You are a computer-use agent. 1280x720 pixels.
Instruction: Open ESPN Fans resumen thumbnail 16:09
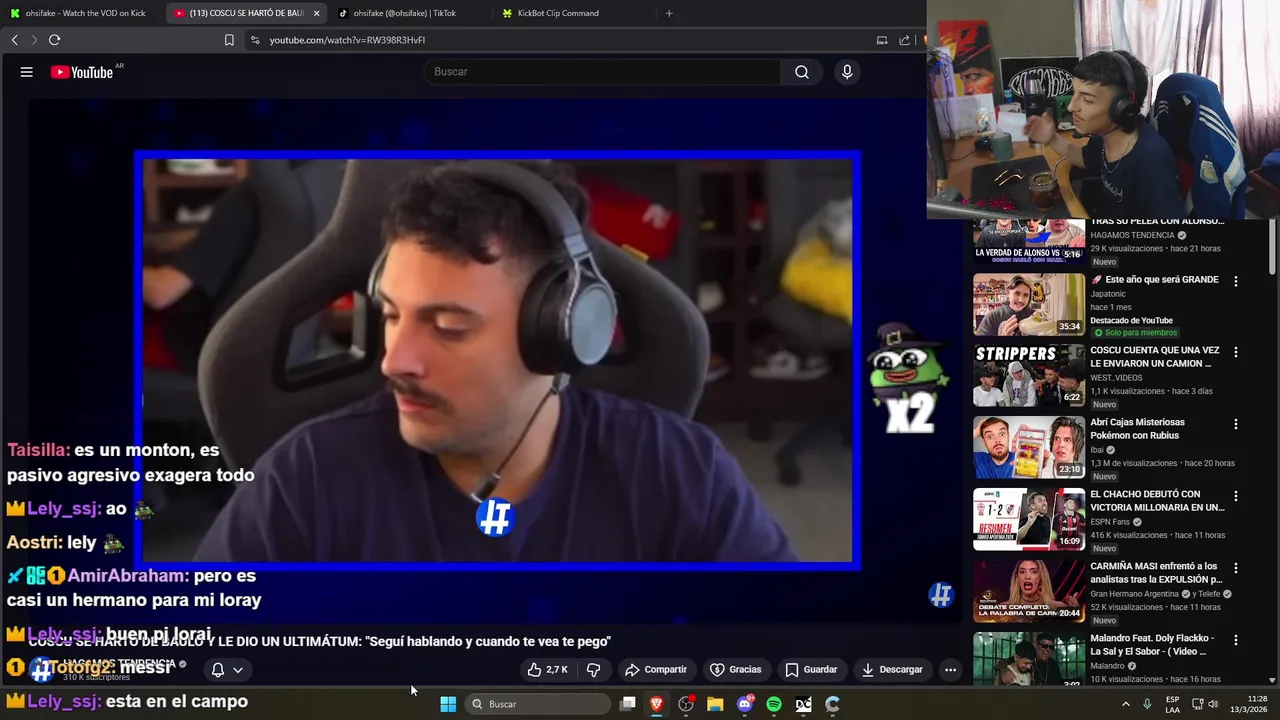click(1029, 520)
